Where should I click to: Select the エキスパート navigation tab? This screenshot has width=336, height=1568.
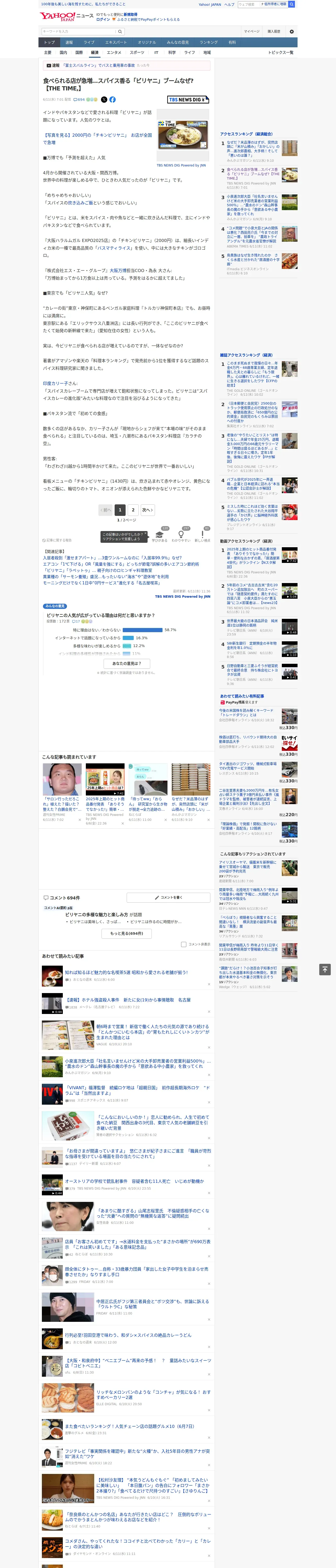(x=116, y=43)
